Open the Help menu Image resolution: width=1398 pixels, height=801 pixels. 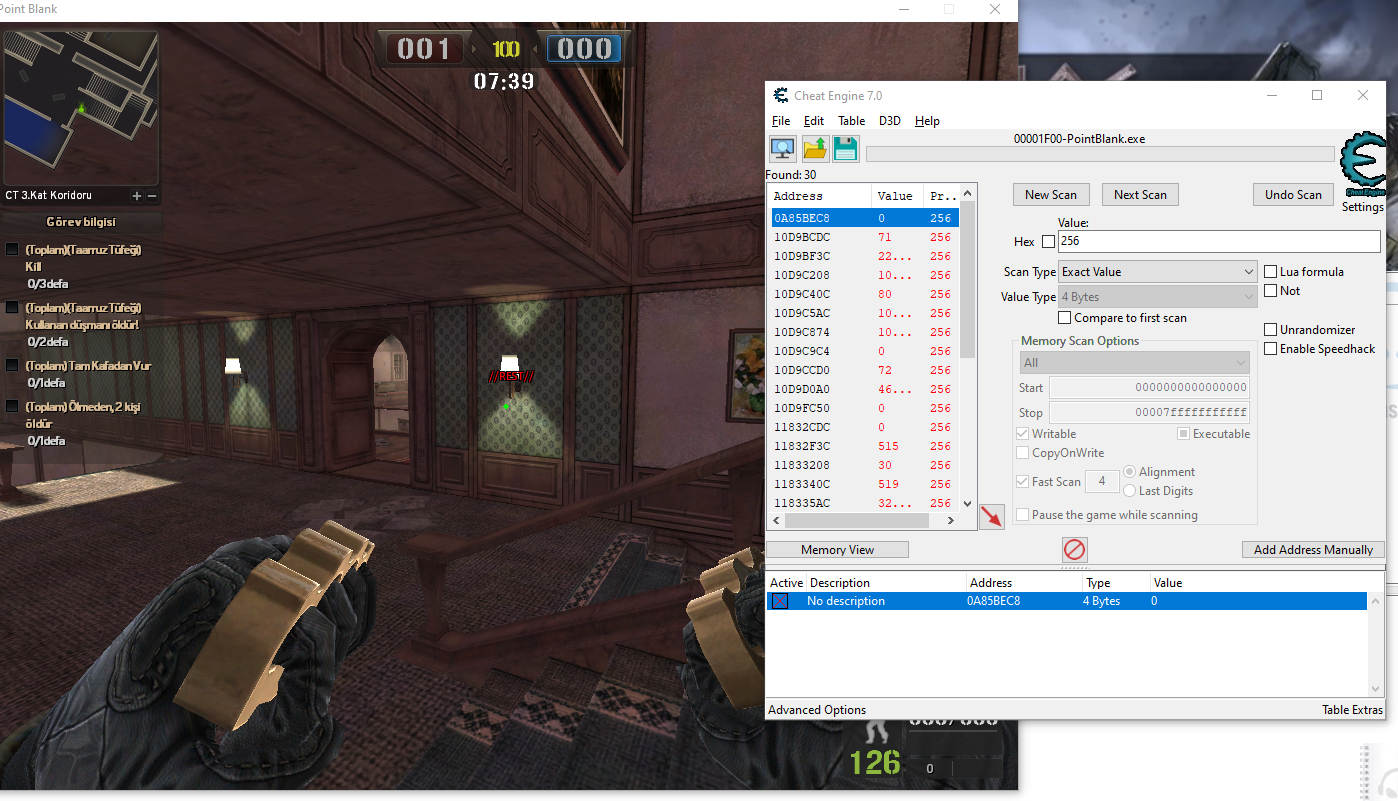coord(927,121)
